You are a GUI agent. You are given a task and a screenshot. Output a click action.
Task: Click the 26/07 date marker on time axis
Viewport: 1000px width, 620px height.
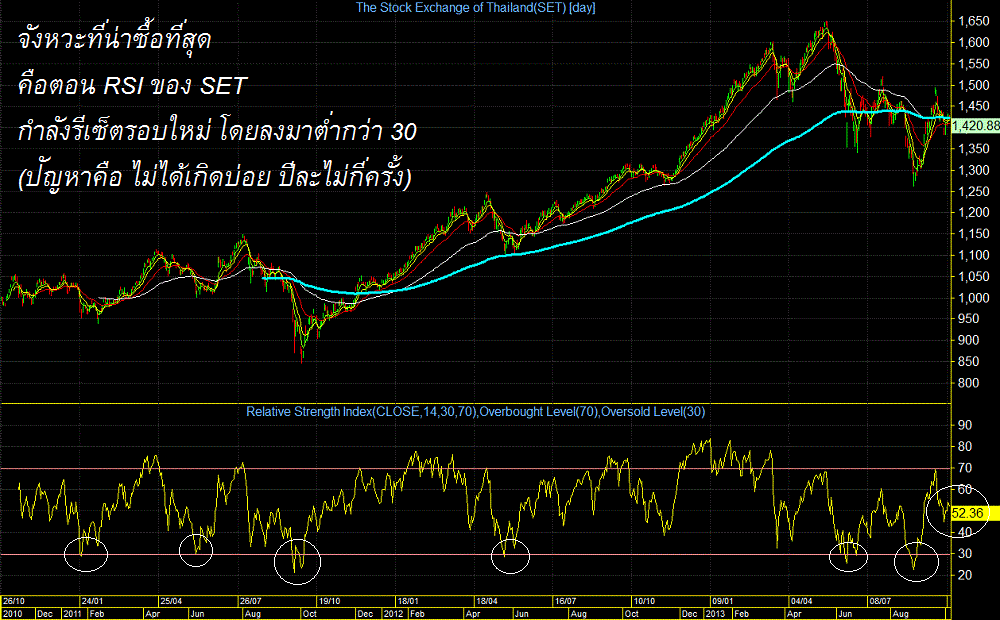pos(251,602)
